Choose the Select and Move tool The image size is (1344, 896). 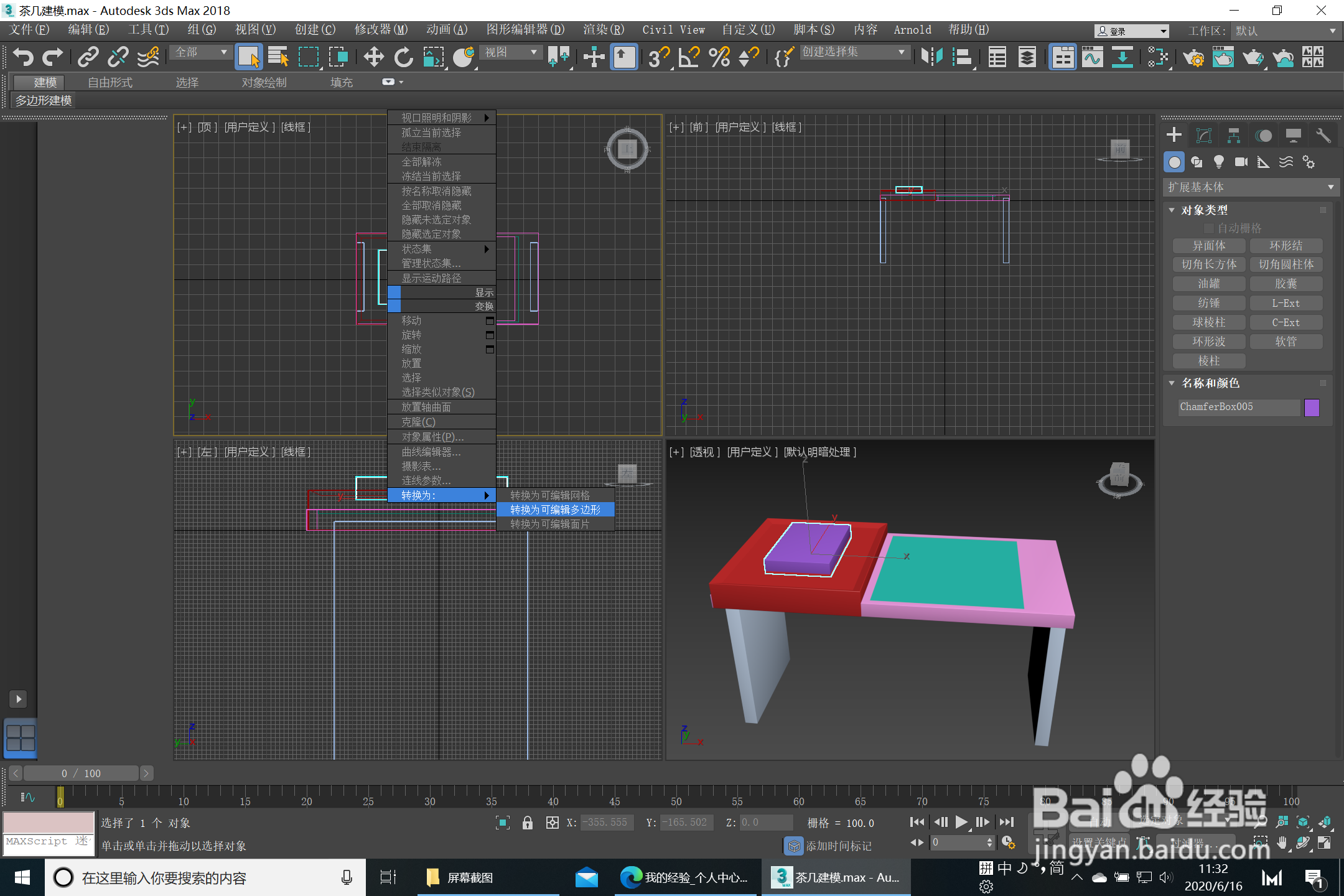[x=373, y=57]
